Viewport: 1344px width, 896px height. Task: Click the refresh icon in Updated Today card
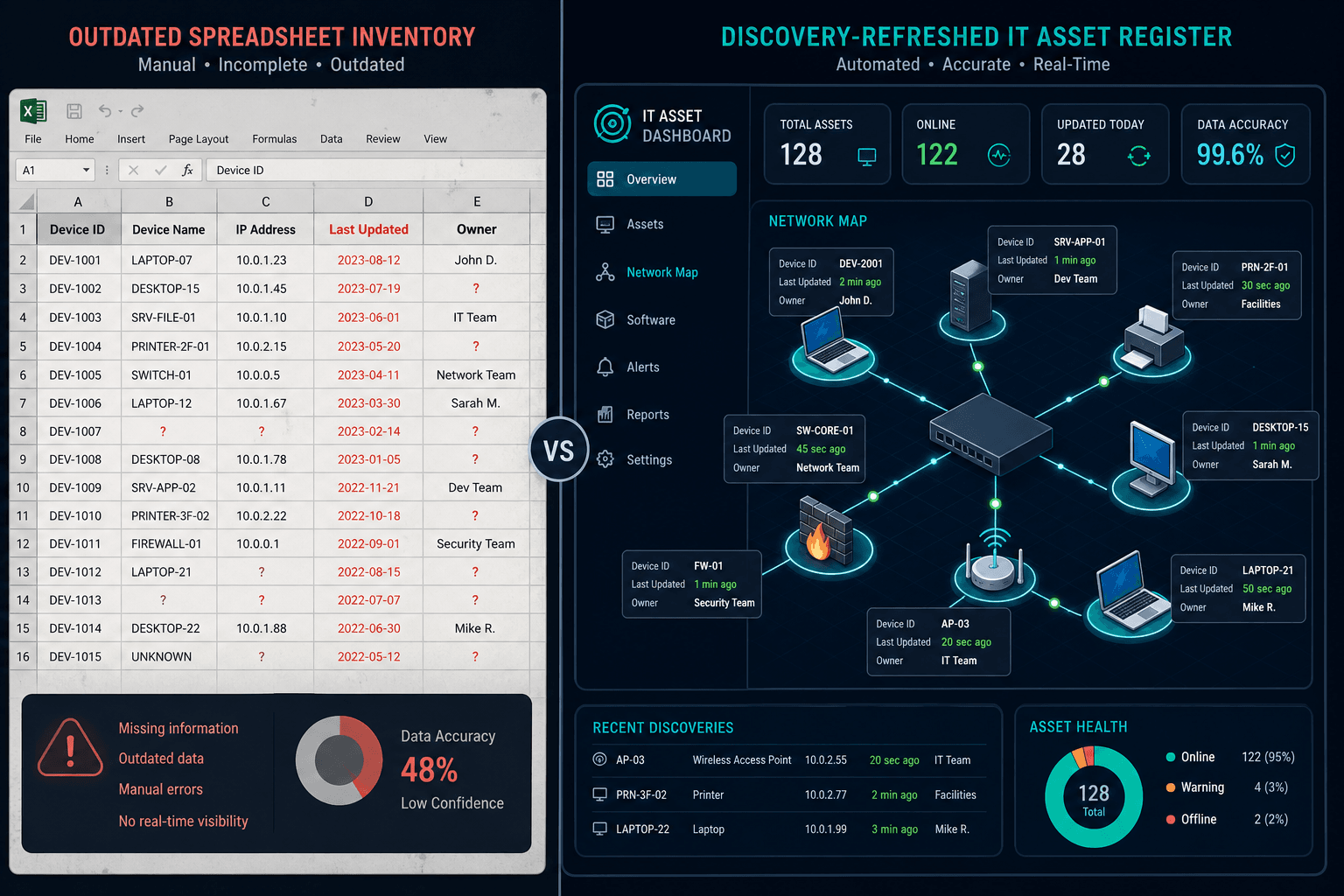[x=1138, y=157]
